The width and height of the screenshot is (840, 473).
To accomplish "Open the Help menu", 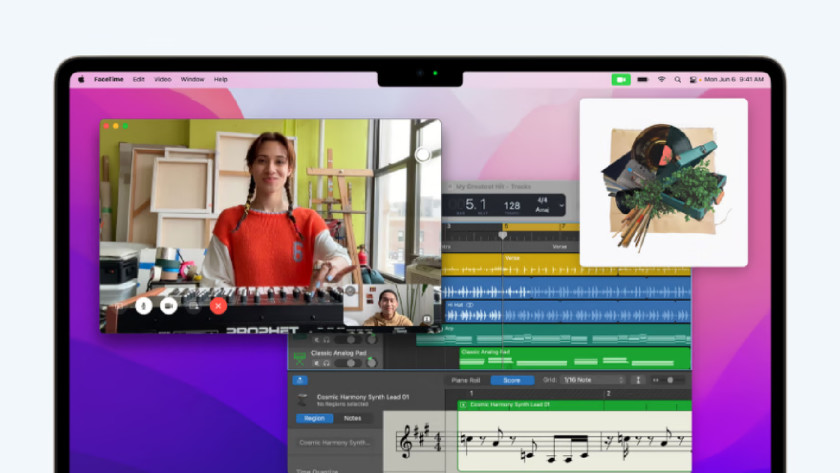I will point(221,79).
